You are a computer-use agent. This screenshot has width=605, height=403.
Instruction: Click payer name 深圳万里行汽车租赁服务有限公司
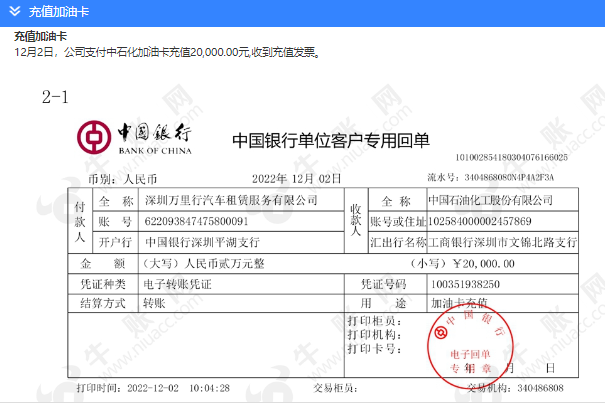click(231, 200)
